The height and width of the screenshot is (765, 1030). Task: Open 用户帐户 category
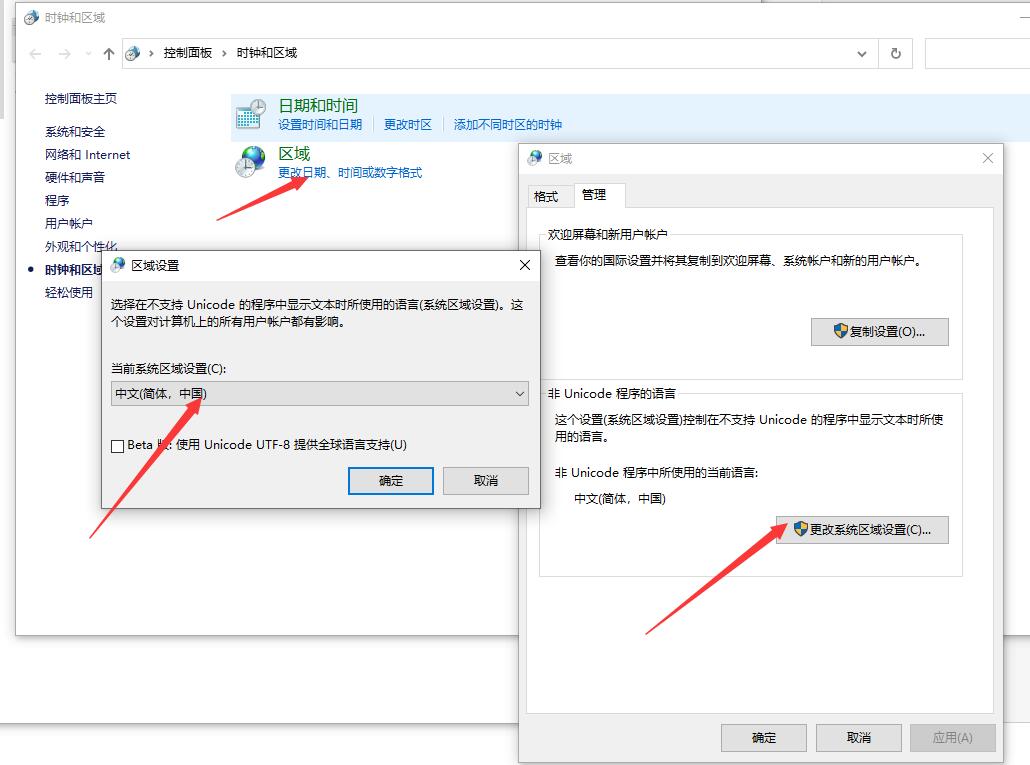(x=69, y=223)
